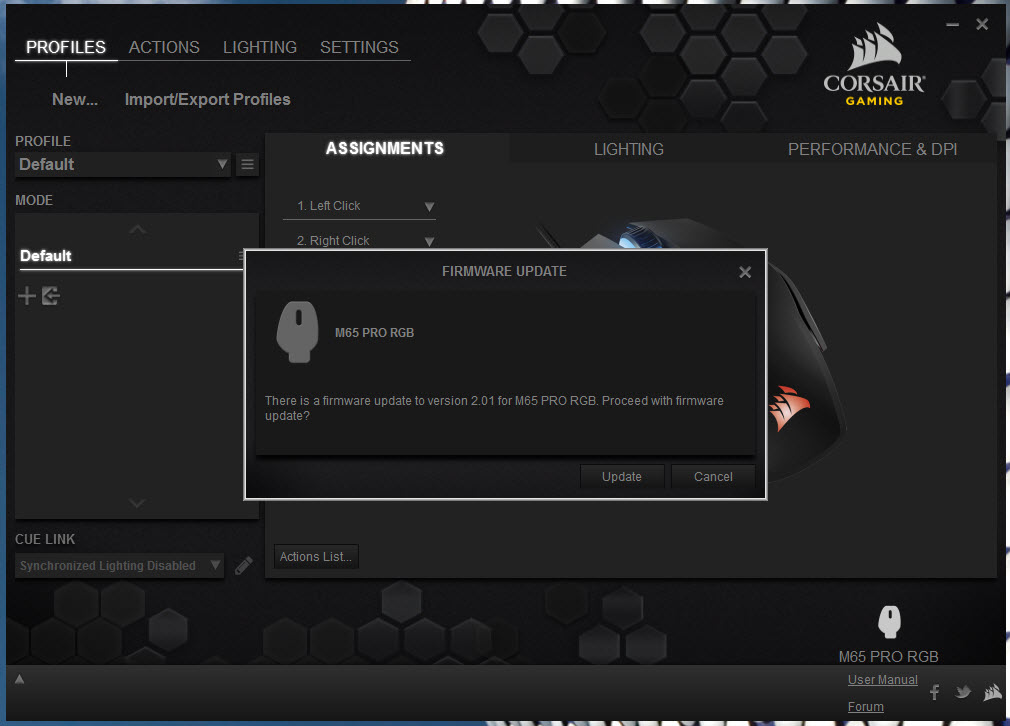Open the Forum link
The width and height of the screenshot is (1010, 726).
[x=865, y=707]
